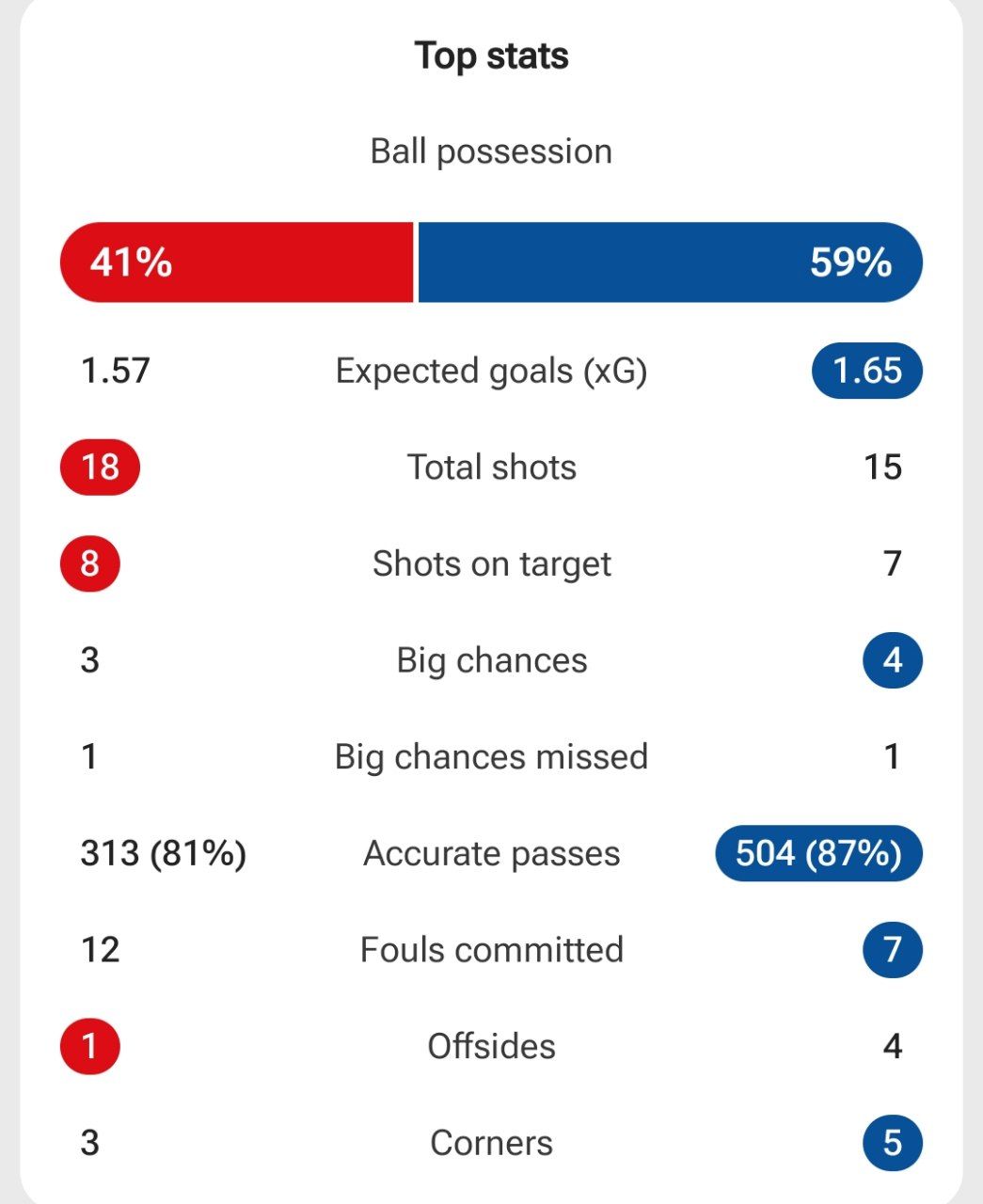Click the red 41% possession bar segment
Viewport: 983px width, 1204px height.
[x=236, y=262]
